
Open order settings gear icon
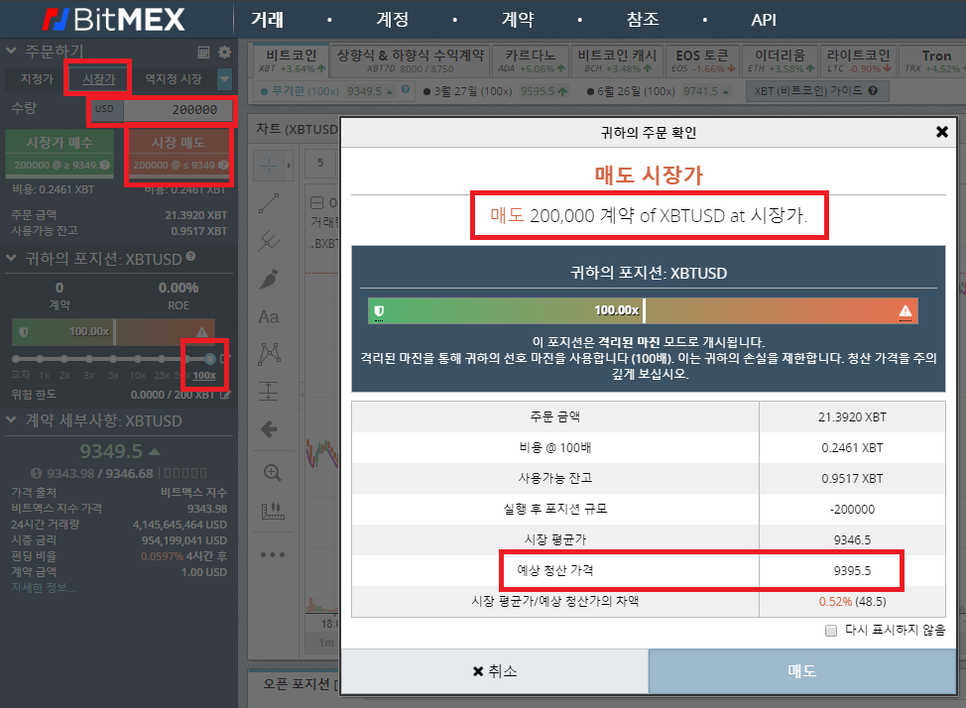click(x=224, y=52)
